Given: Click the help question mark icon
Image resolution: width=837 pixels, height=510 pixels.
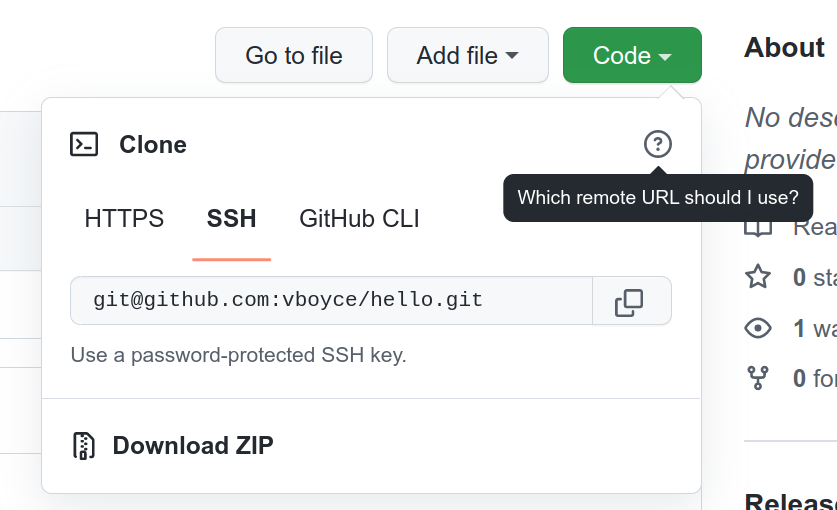Looking at the screenshot, I should 658,144.
